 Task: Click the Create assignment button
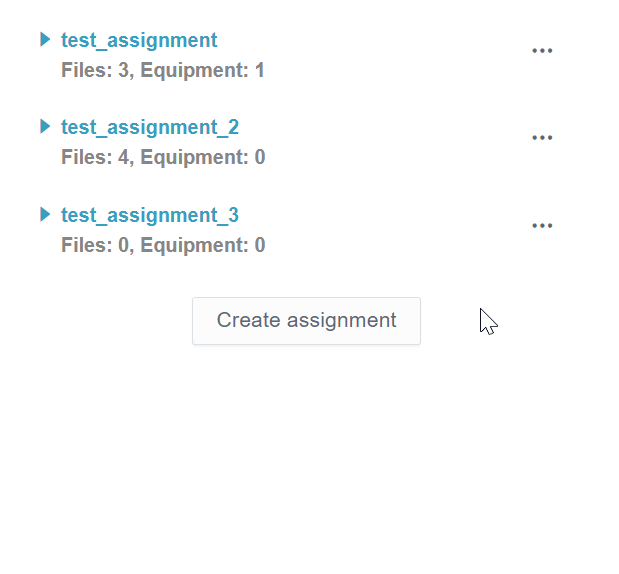(x=306, y=321)
